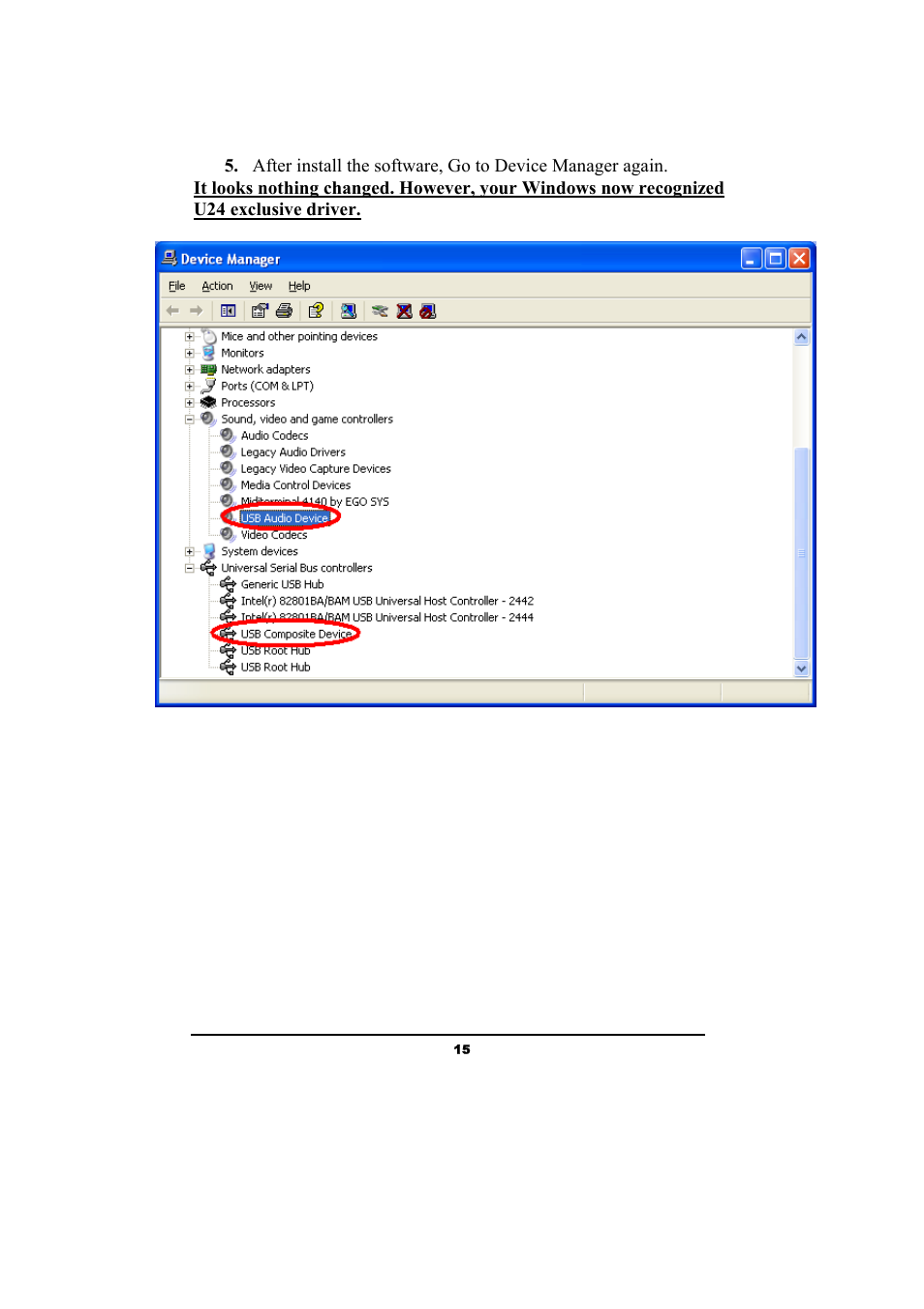This screenshot has width=924, height=1309.
Task: Select the Generic USB Hub label
Action: point(282,584)
